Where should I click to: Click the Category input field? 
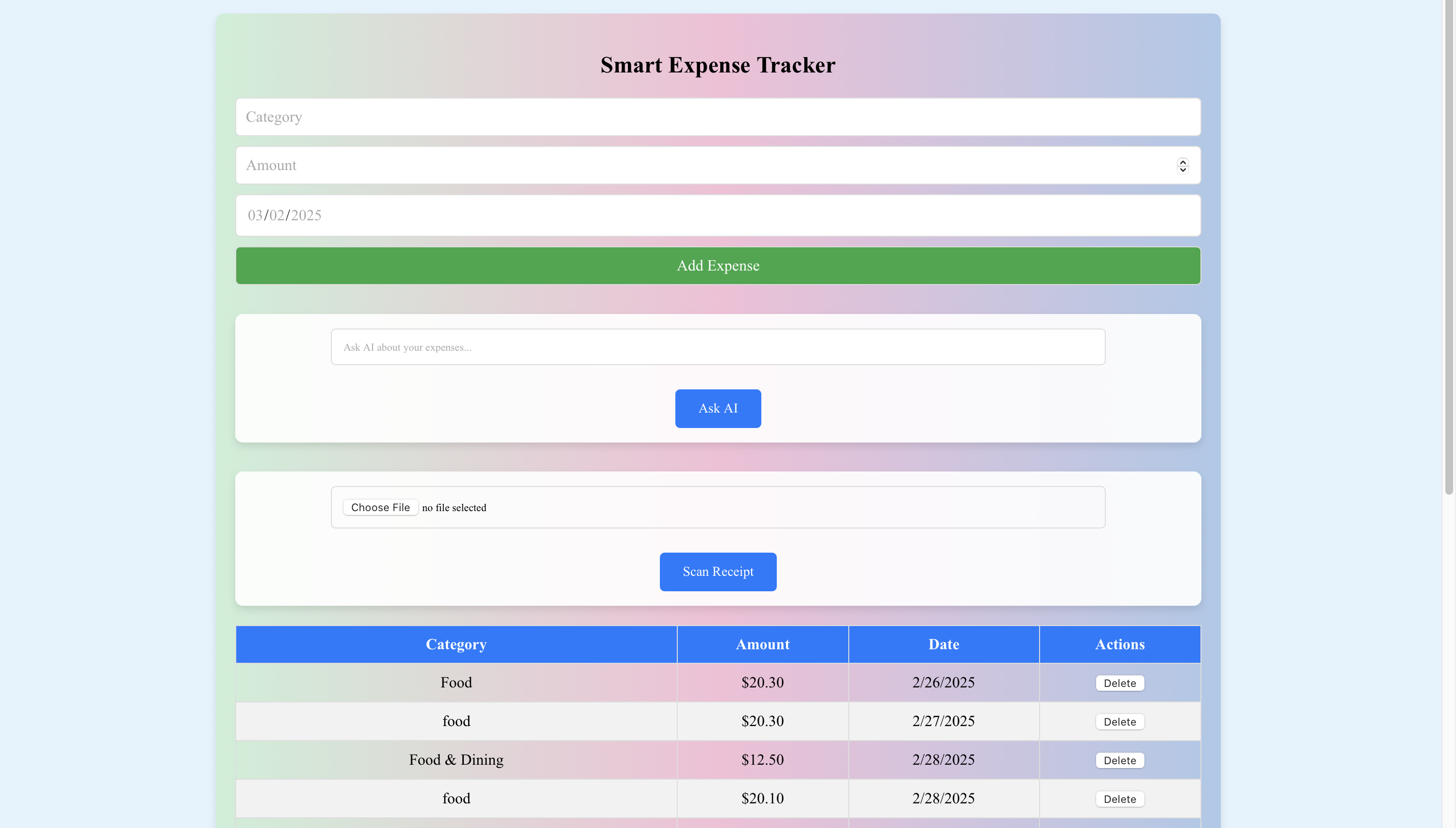tap(717, 116)
